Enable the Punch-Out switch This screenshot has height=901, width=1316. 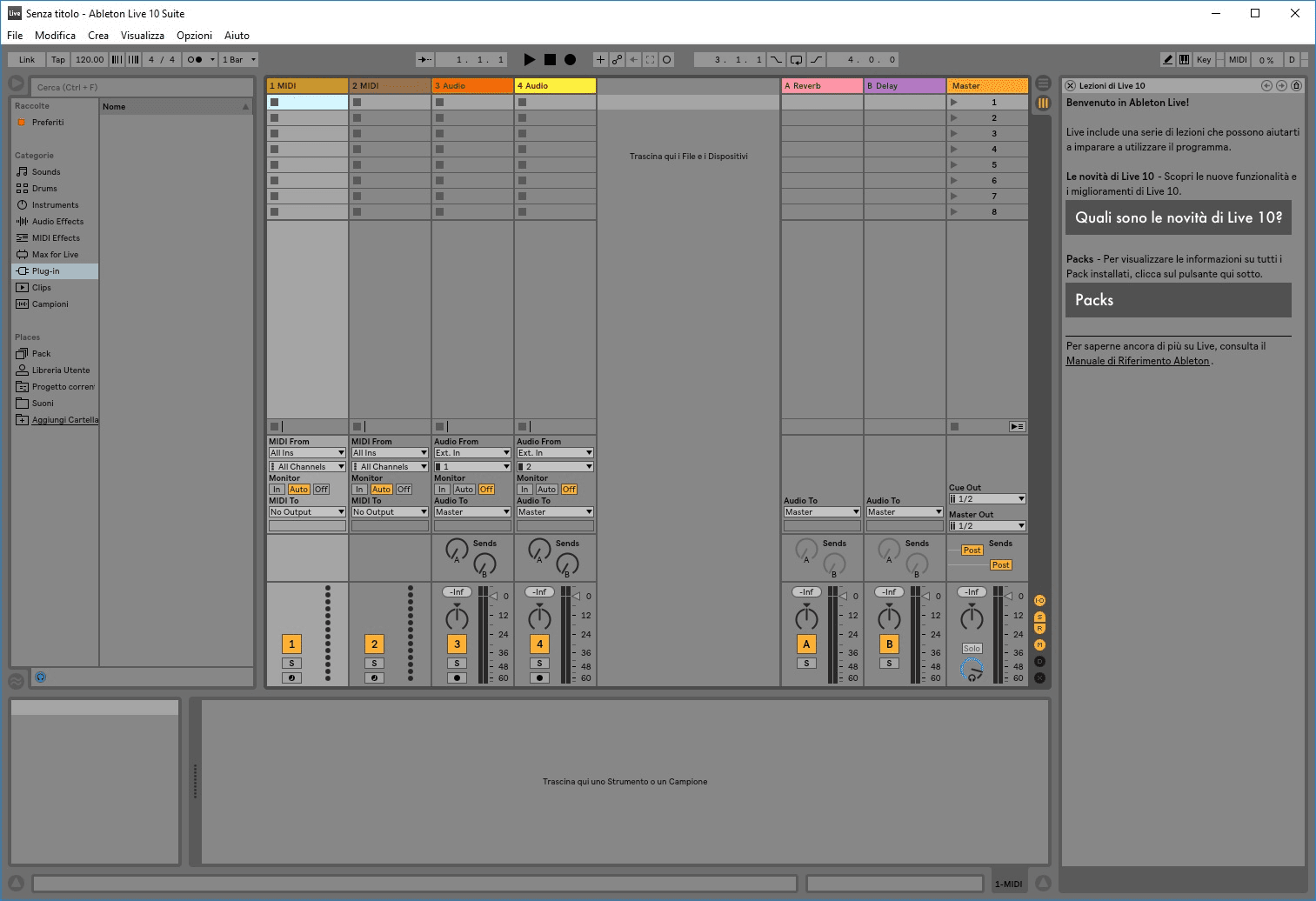(816, 60)
